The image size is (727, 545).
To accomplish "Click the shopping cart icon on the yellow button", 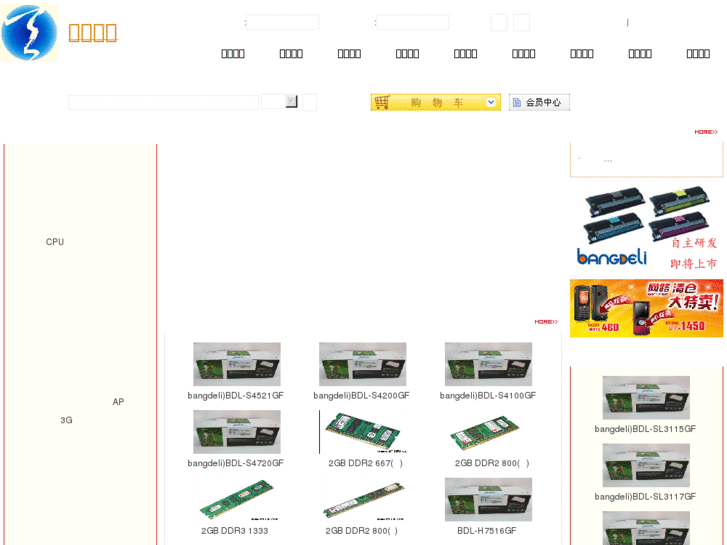I will tap(382, 102).
